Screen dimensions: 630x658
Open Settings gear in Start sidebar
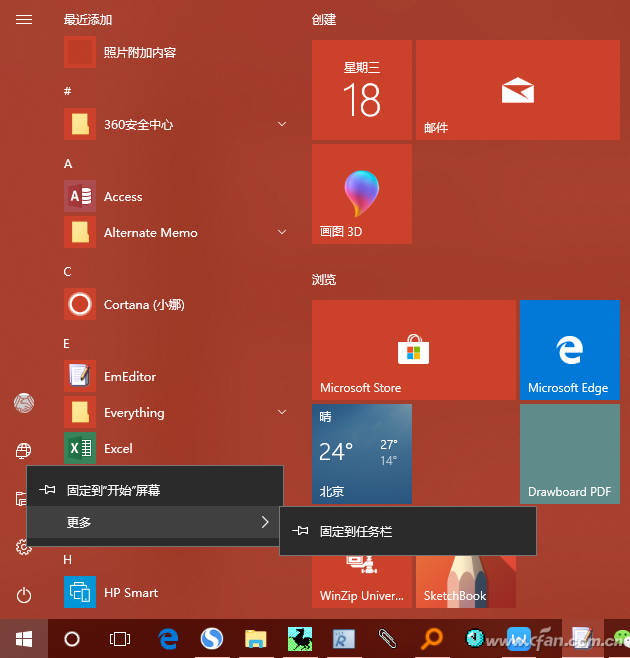(24, 547)
